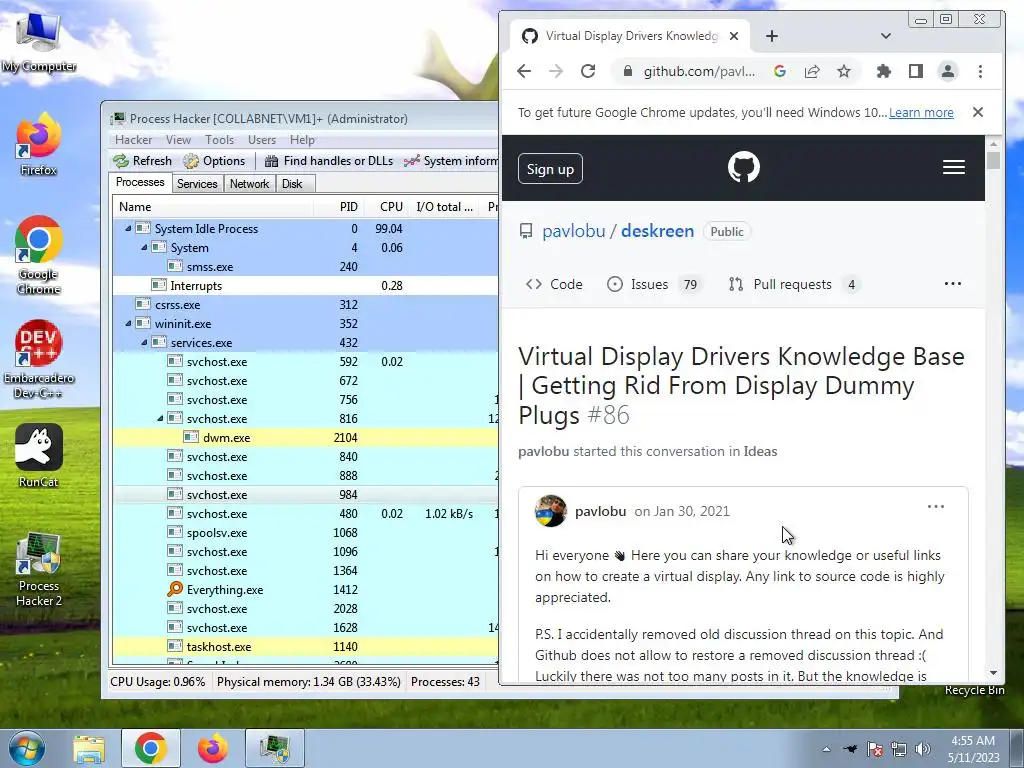Screen dimensions: 1024x768
Task: Open My Computer desktop icon
Action: pos(39,40)
